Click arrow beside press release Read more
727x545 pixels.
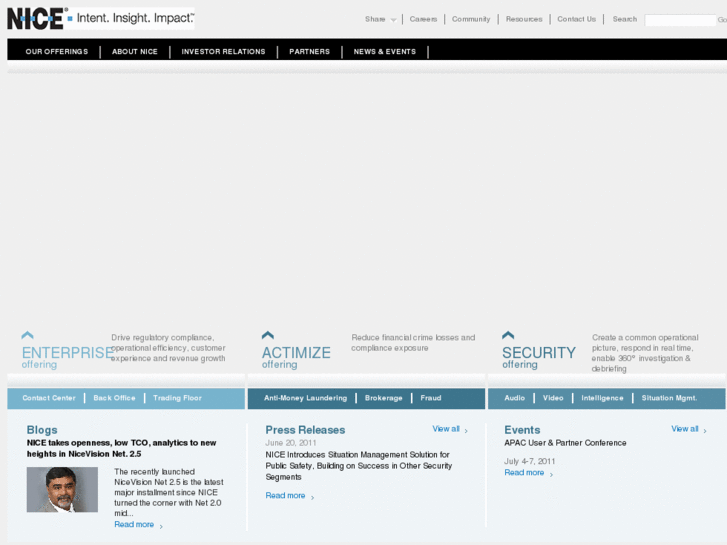click(312, 497)
